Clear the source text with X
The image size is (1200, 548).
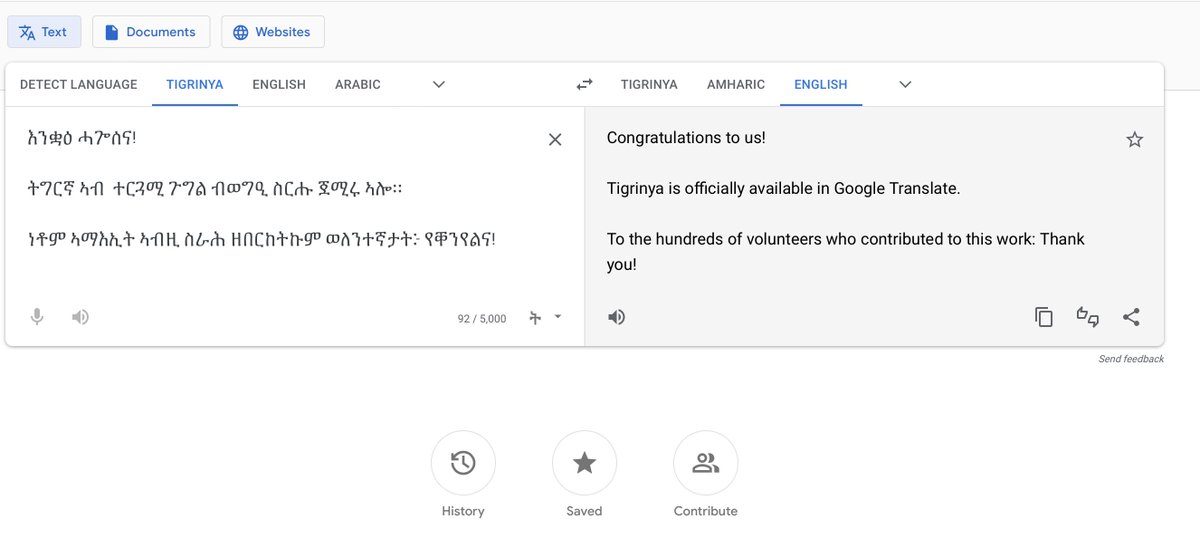tap(555, 140)
